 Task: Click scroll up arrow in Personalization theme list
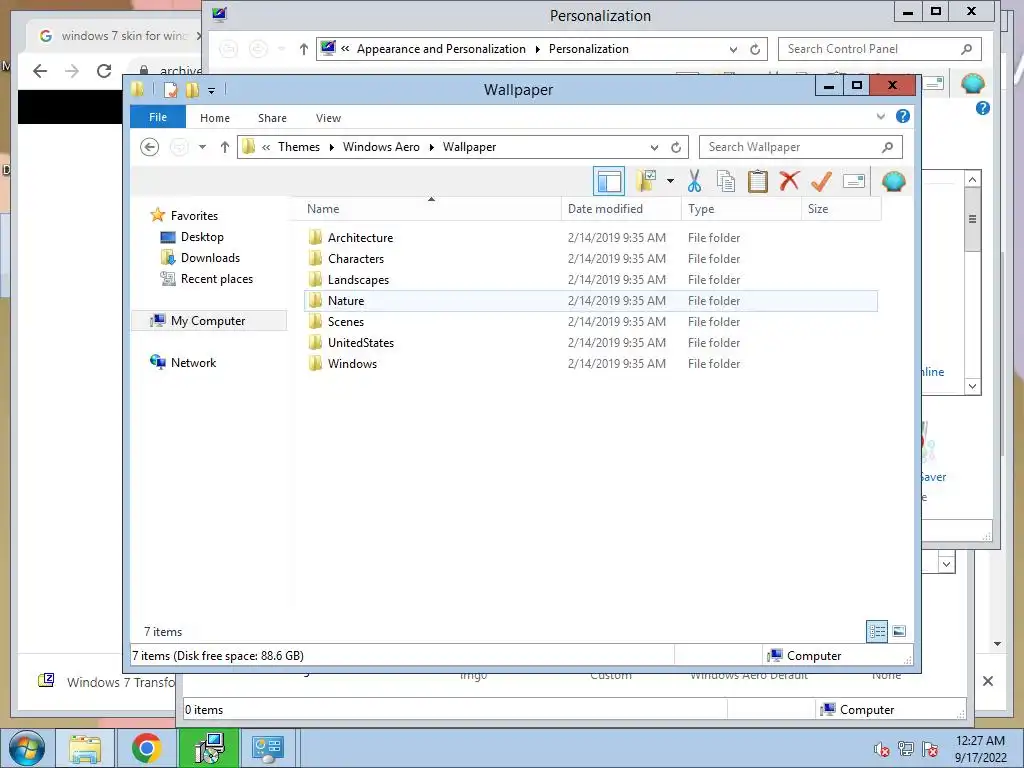(972, 180)
